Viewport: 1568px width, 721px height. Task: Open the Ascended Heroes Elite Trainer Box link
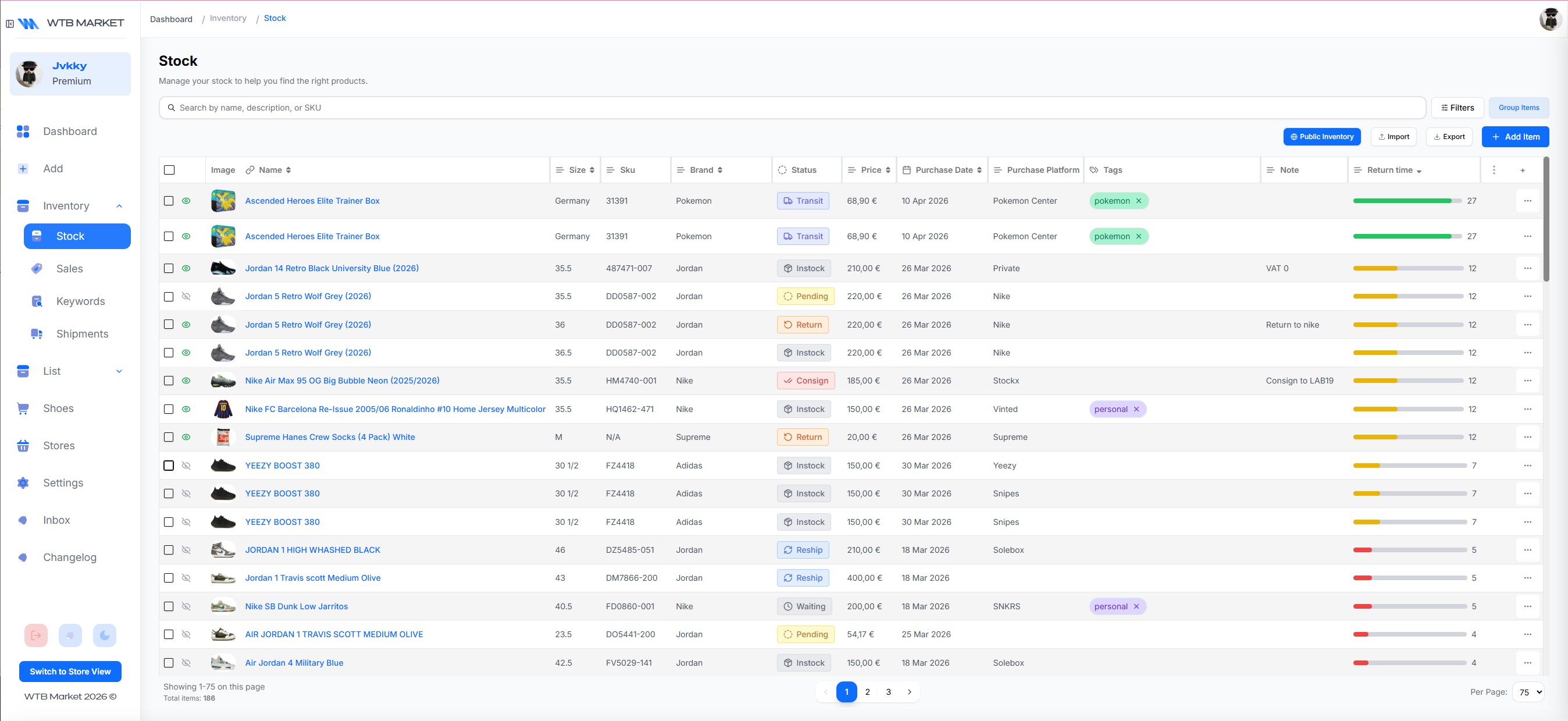tap(312, 200)
